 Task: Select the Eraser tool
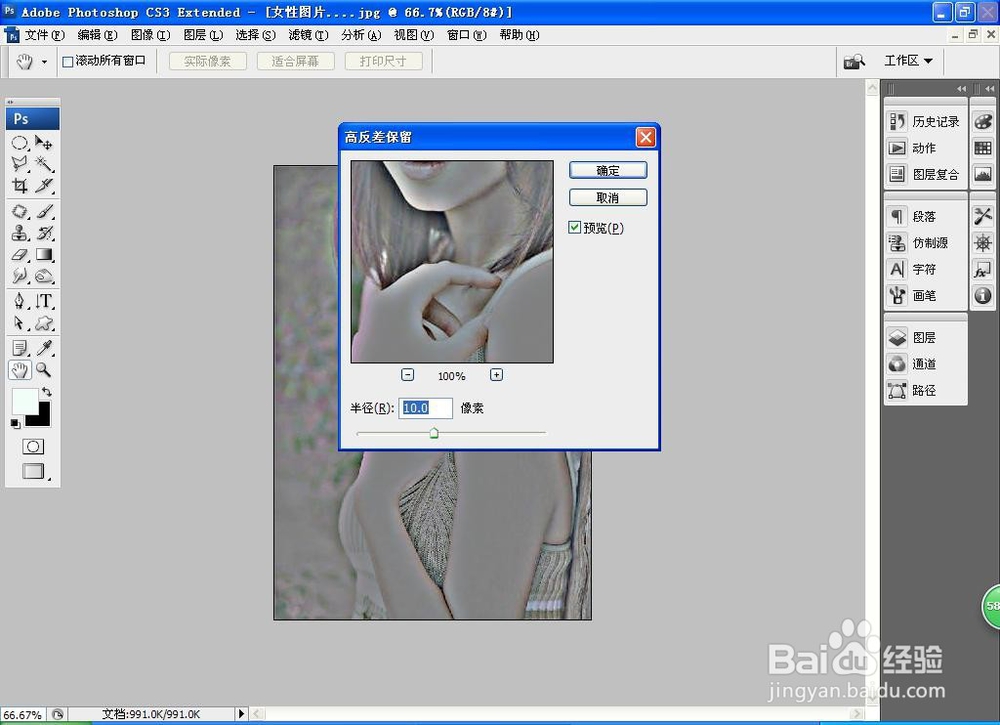pos(19,254)
